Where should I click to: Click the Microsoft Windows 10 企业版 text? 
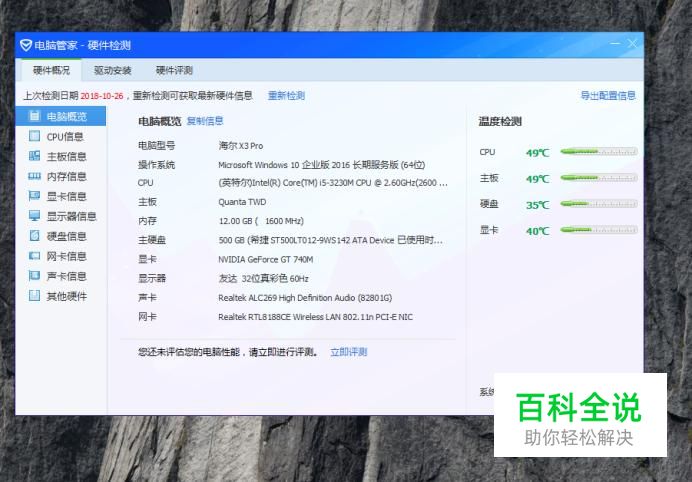(322, 165)
